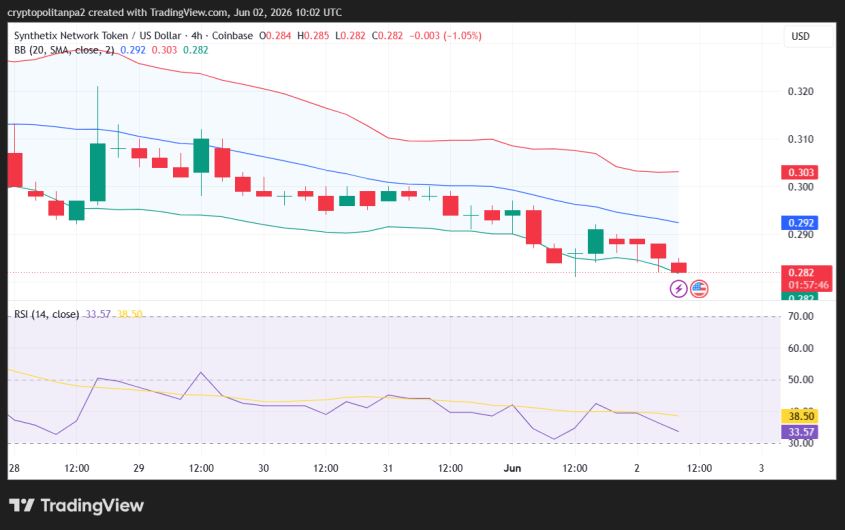The image size is (845, 530).
Task: Click the 29 date label on time axis
Action: click(139, 468)
